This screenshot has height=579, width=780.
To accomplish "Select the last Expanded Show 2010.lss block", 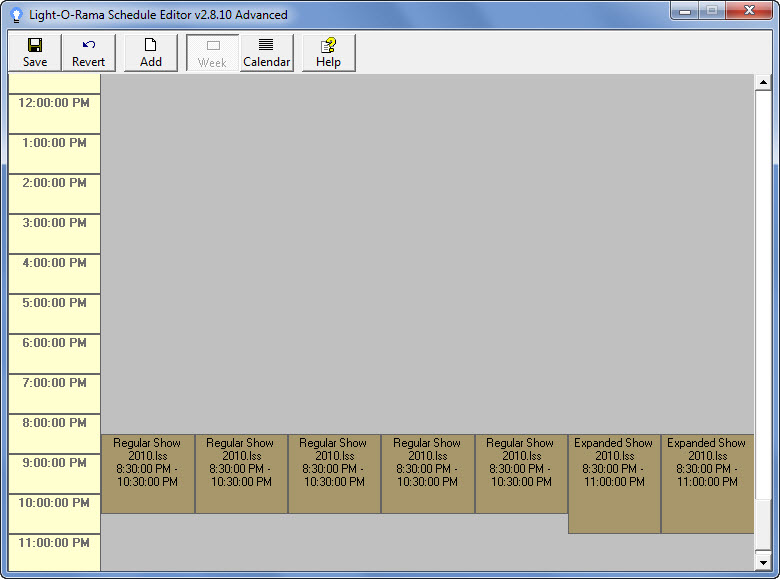I will coord(707,483).
